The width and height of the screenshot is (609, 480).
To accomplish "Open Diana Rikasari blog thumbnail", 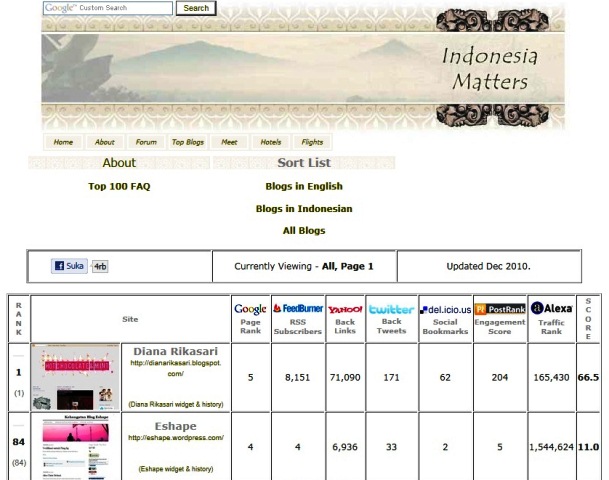I will (x=75, y=377).
